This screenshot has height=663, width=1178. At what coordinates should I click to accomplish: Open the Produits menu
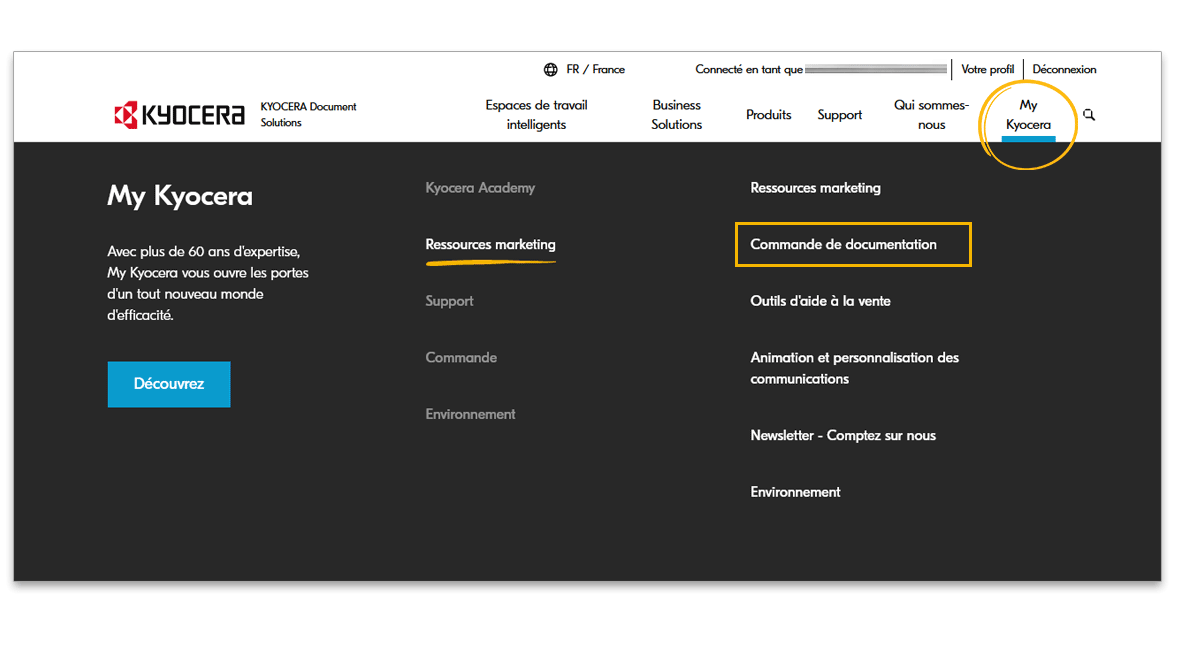click(x=768, y=115)
